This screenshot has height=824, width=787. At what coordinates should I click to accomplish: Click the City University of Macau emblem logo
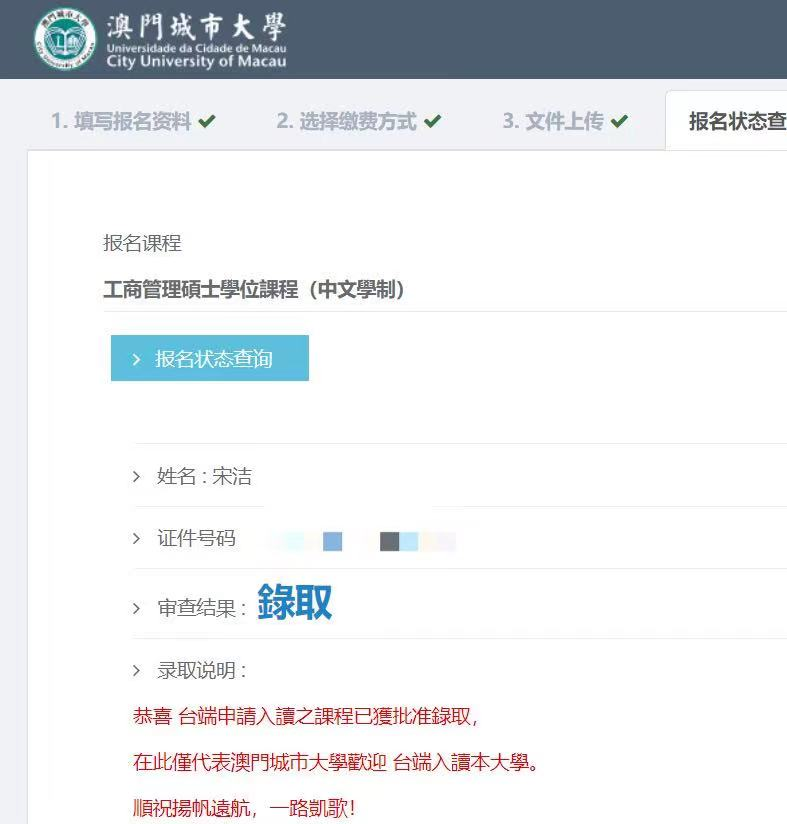point(65,39)
